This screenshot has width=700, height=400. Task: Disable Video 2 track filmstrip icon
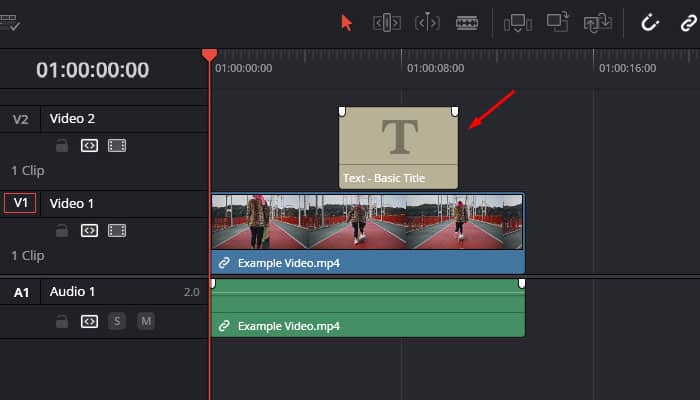coord(117,146)
